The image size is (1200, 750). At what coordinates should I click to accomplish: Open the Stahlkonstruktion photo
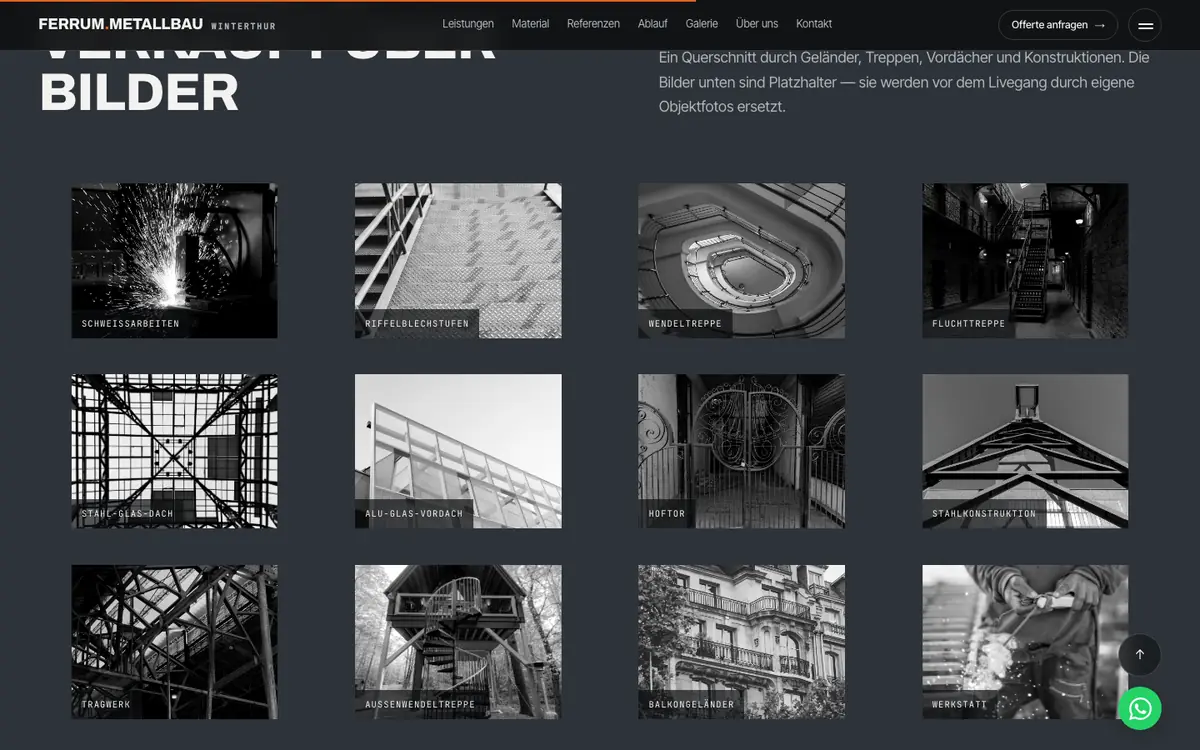pyautogui.click(x=1025, y=451)
